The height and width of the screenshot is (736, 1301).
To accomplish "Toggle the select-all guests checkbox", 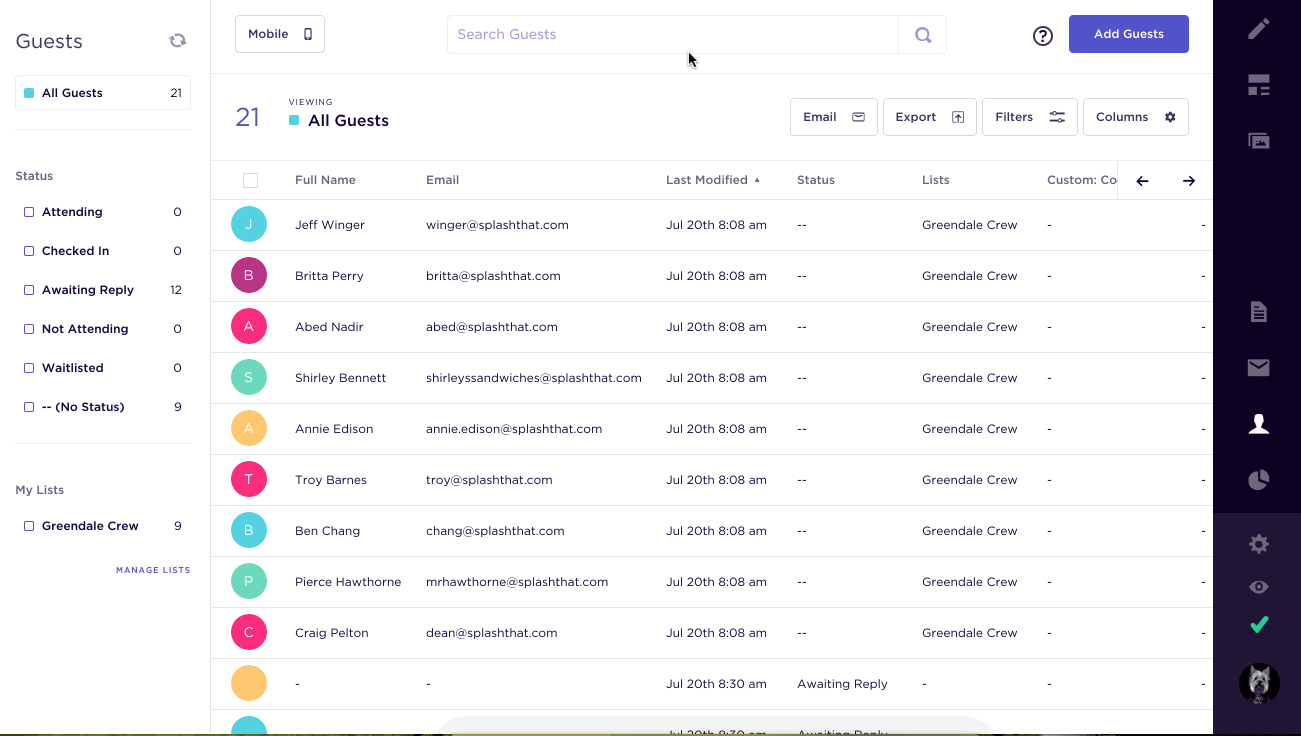I will point(250,180).
